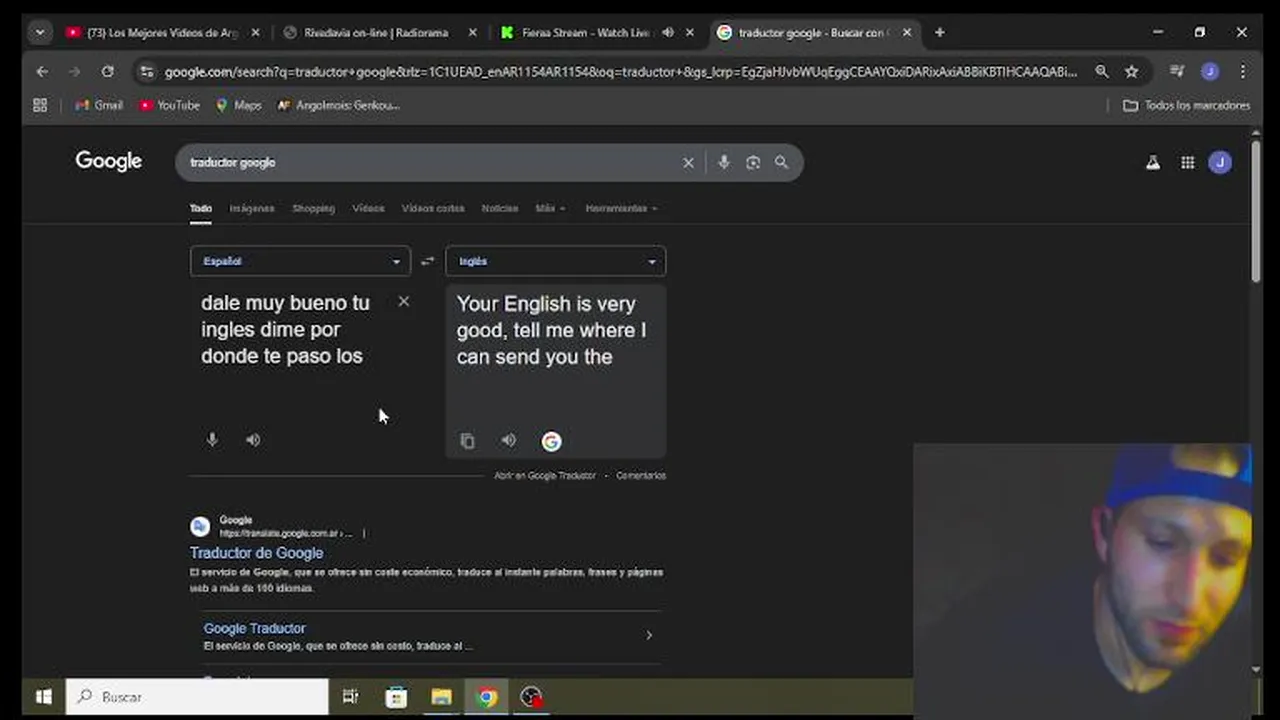Open Chrome three-dot menu
The image size is (1280, 720).
pos(1243,71)
